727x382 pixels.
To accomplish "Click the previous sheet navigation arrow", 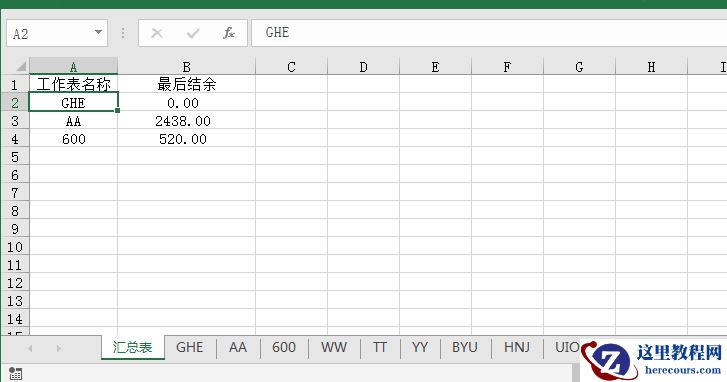I will tap(30, 348).
